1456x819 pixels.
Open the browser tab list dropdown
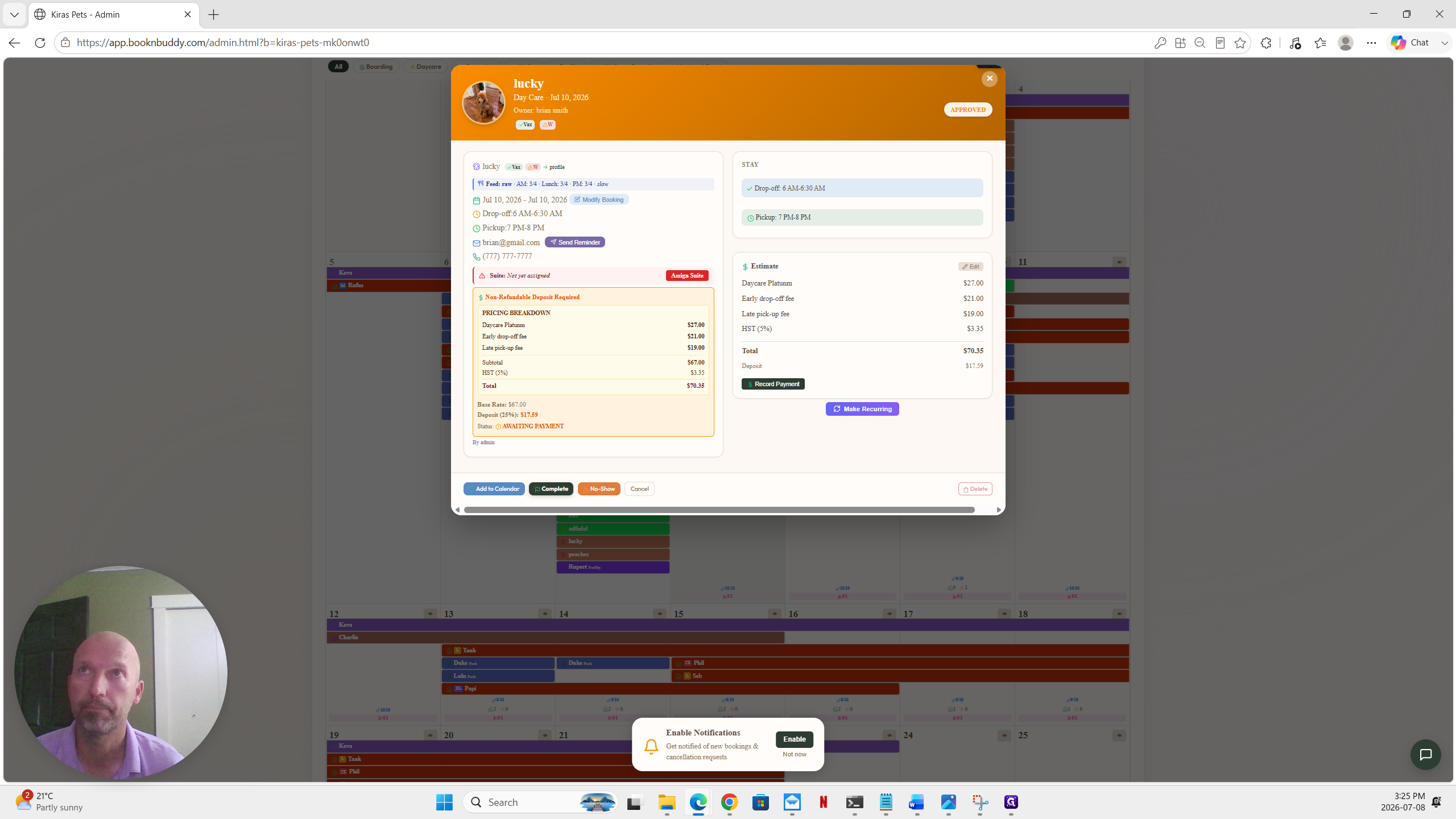point(15,15)
